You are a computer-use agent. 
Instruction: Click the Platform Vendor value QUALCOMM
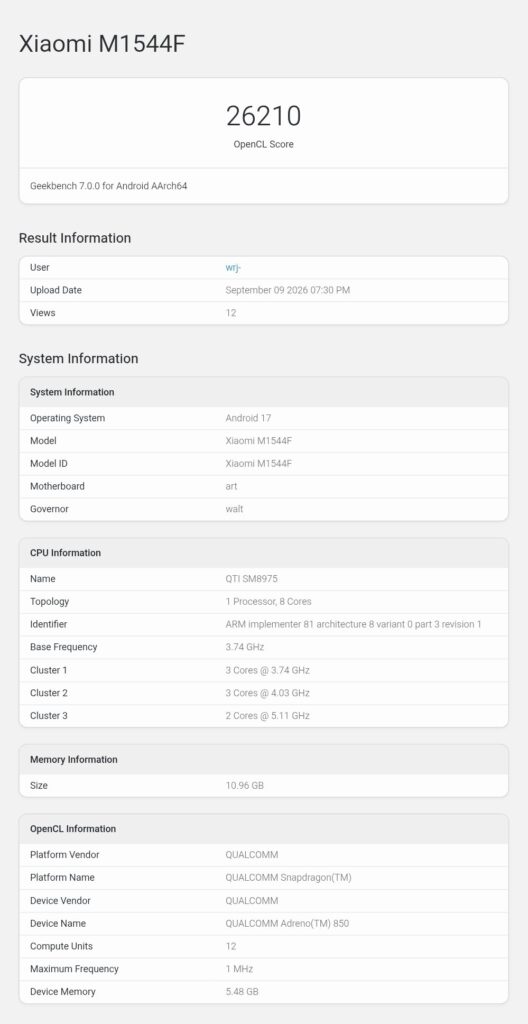[252, 855]
